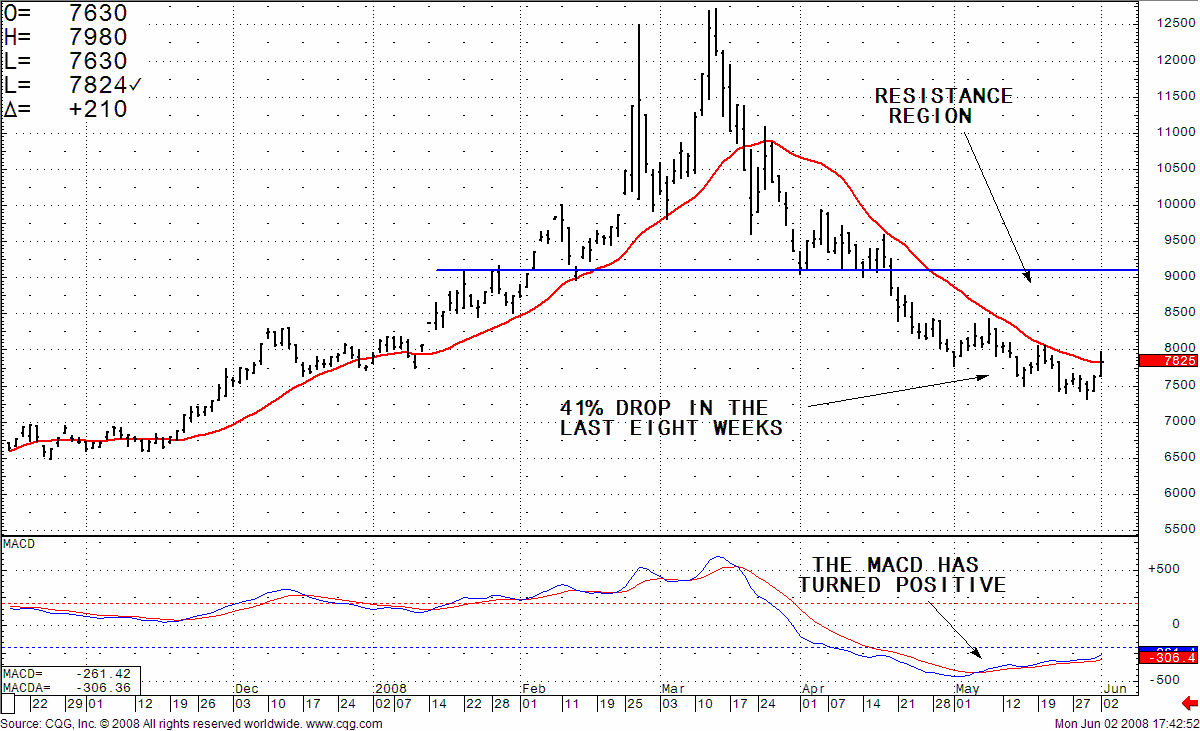Viewport: 1200px width, 731px height.
Task: Click the 2008 year marker on time axis
Action: coord(388,689)
